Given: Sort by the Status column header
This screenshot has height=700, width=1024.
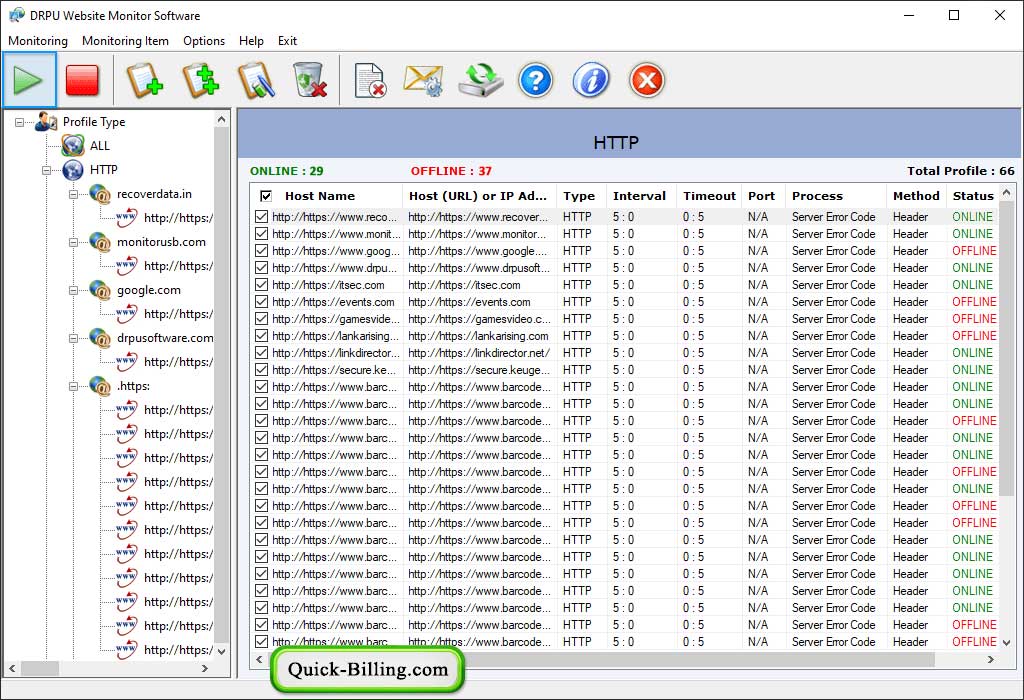Looking at the screenshot, I should coord(972,196).
